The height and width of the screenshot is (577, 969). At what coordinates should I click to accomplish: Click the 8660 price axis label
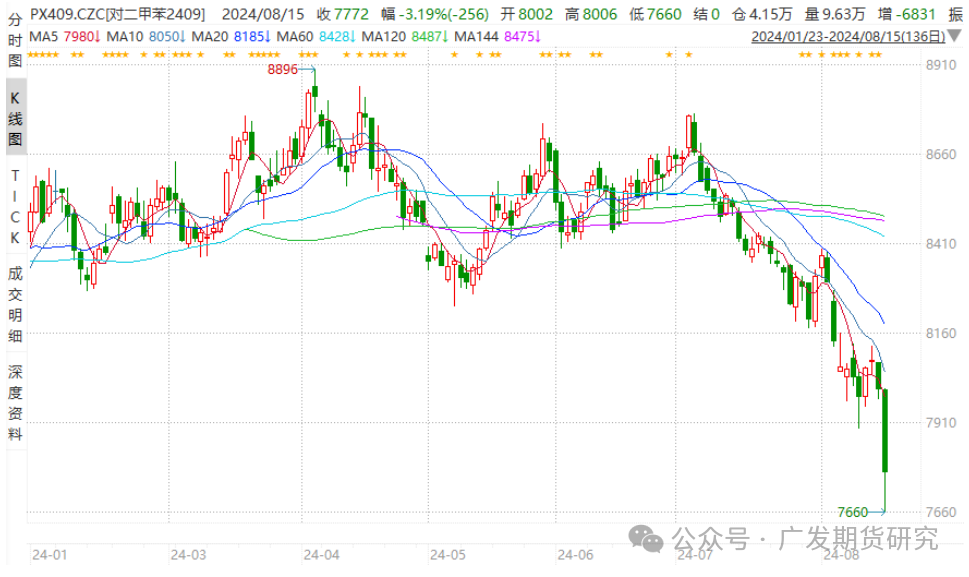pyautogui.click(x=941, y=154)
